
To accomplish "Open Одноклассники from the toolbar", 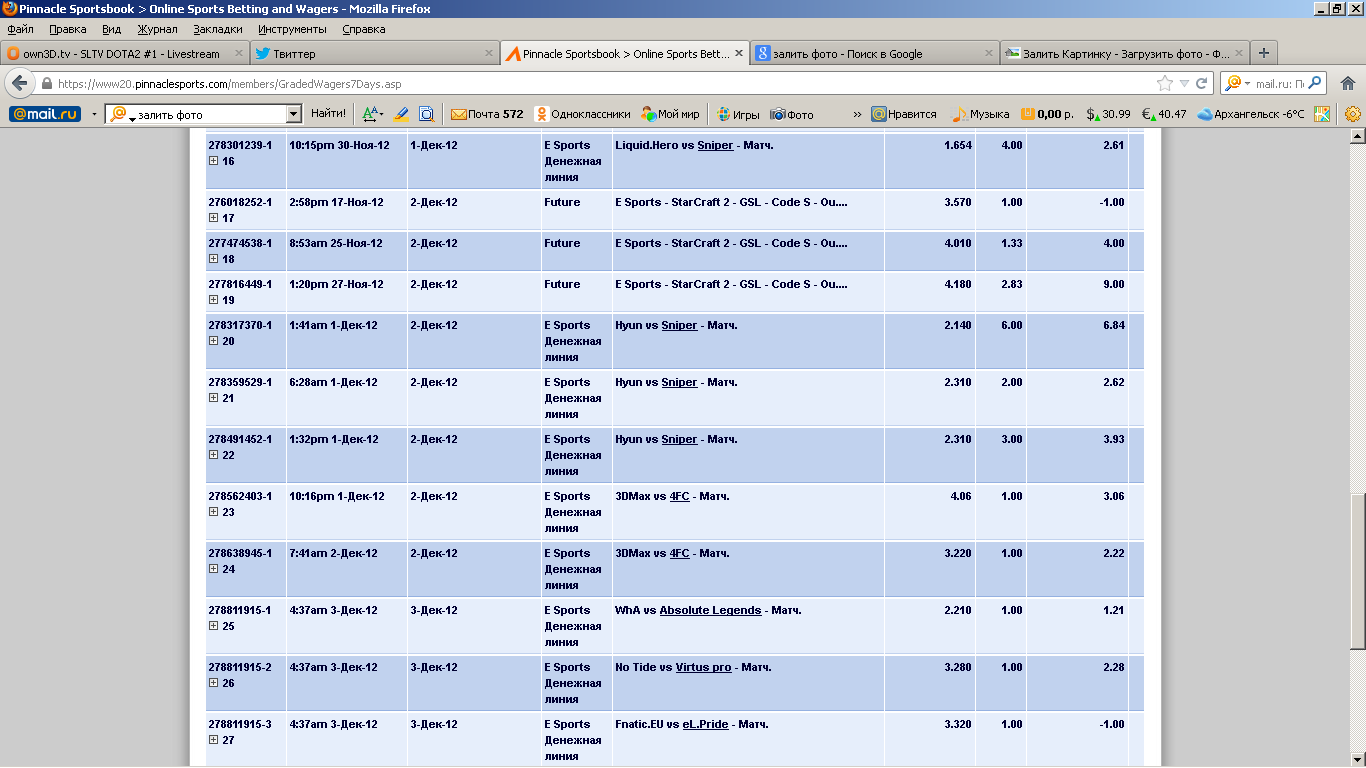I will 582,114.
